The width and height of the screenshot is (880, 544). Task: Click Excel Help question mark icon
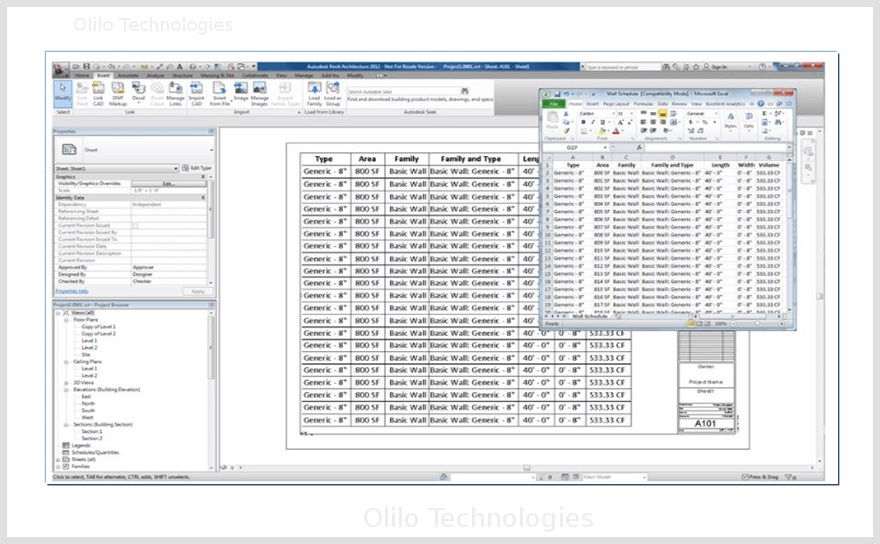point(760,104)
